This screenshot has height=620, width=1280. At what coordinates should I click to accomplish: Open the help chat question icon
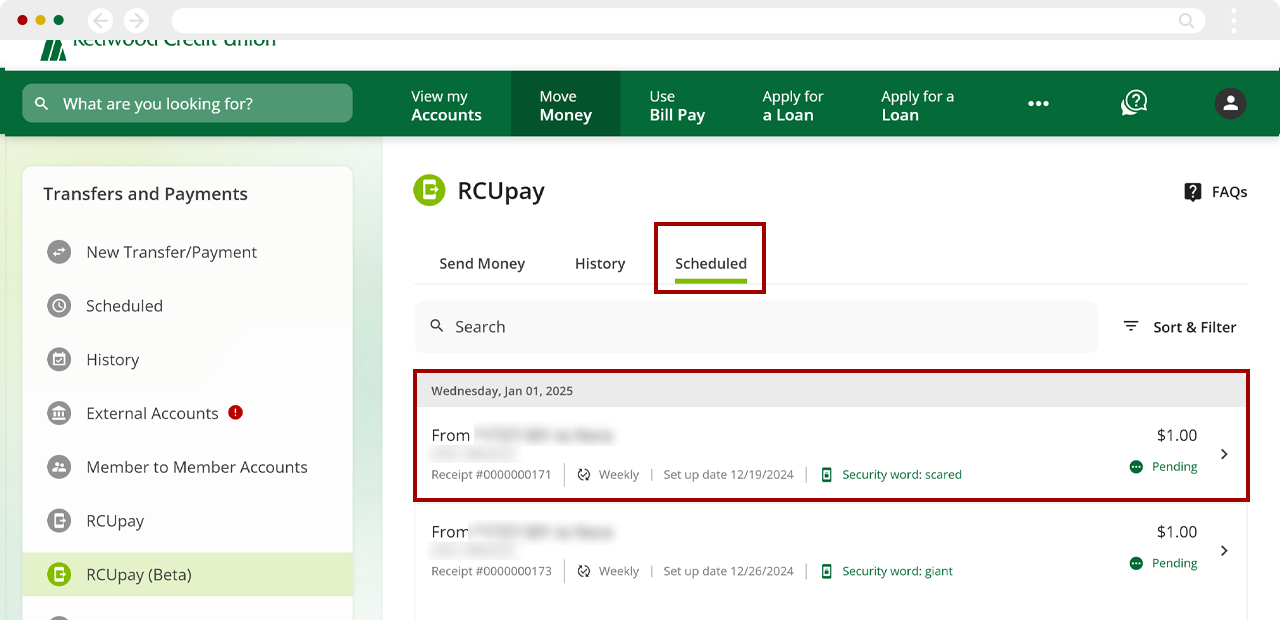(x=1134, y=103)
